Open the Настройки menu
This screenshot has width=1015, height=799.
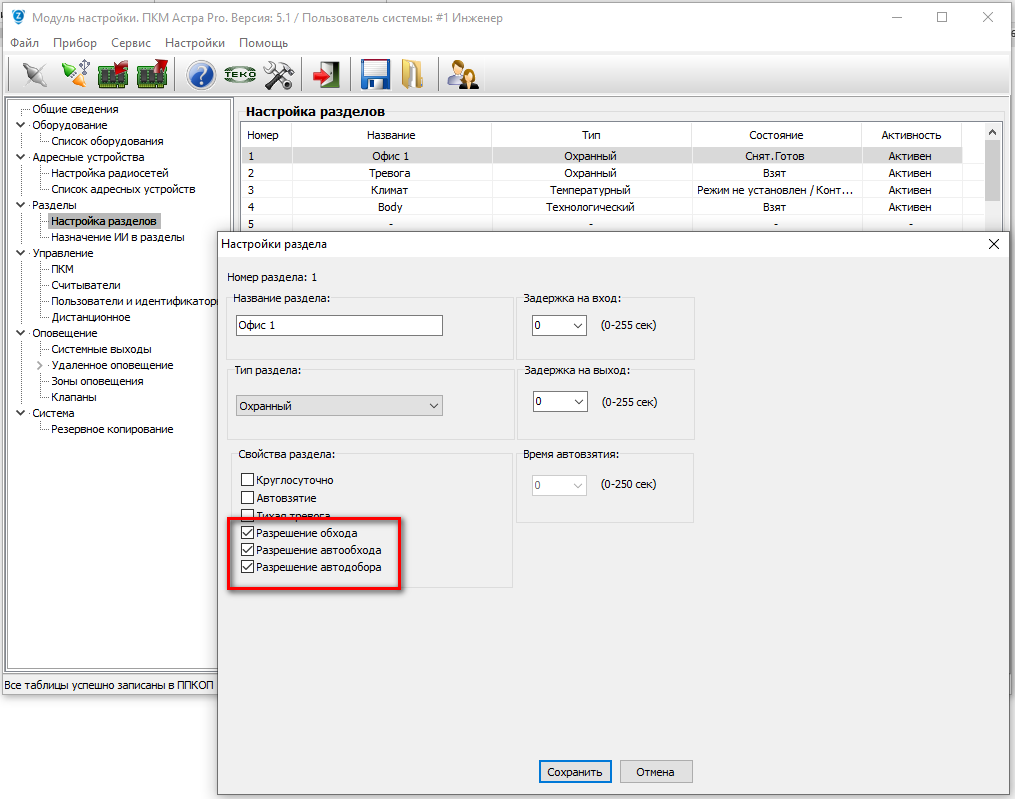tap(195, 43)
